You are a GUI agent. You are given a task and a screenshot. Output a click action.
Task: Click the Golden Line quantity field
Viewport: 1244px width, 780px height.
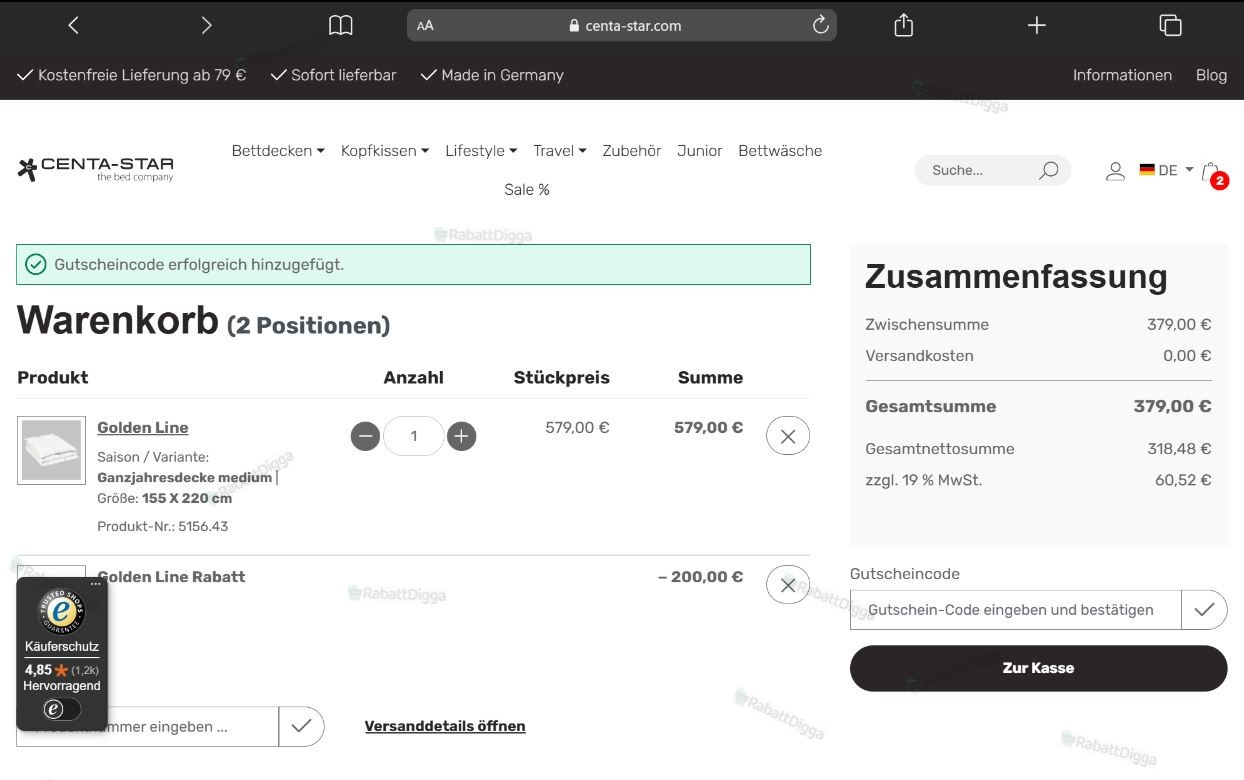coord(413,436)
